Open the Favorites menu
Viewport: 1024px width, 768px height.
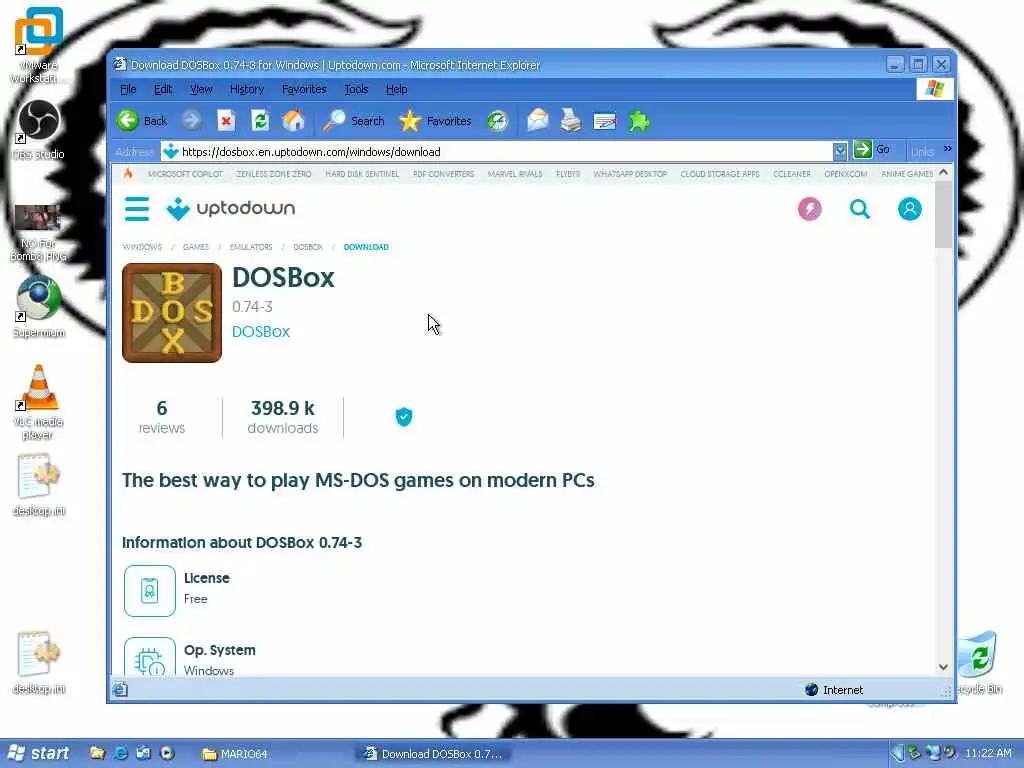pyautogui.click(x=304, y=89)
